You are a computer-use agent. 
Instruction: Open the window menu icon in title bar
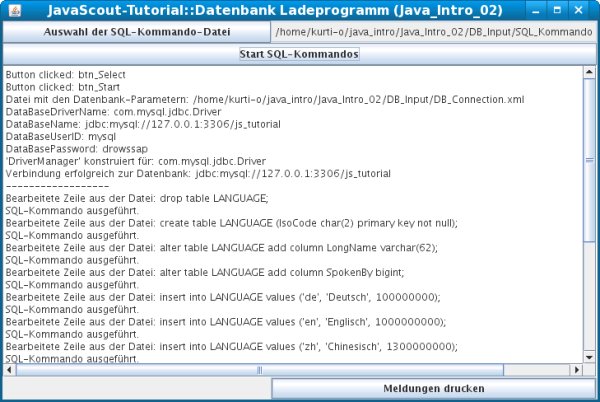pos(11,10)
